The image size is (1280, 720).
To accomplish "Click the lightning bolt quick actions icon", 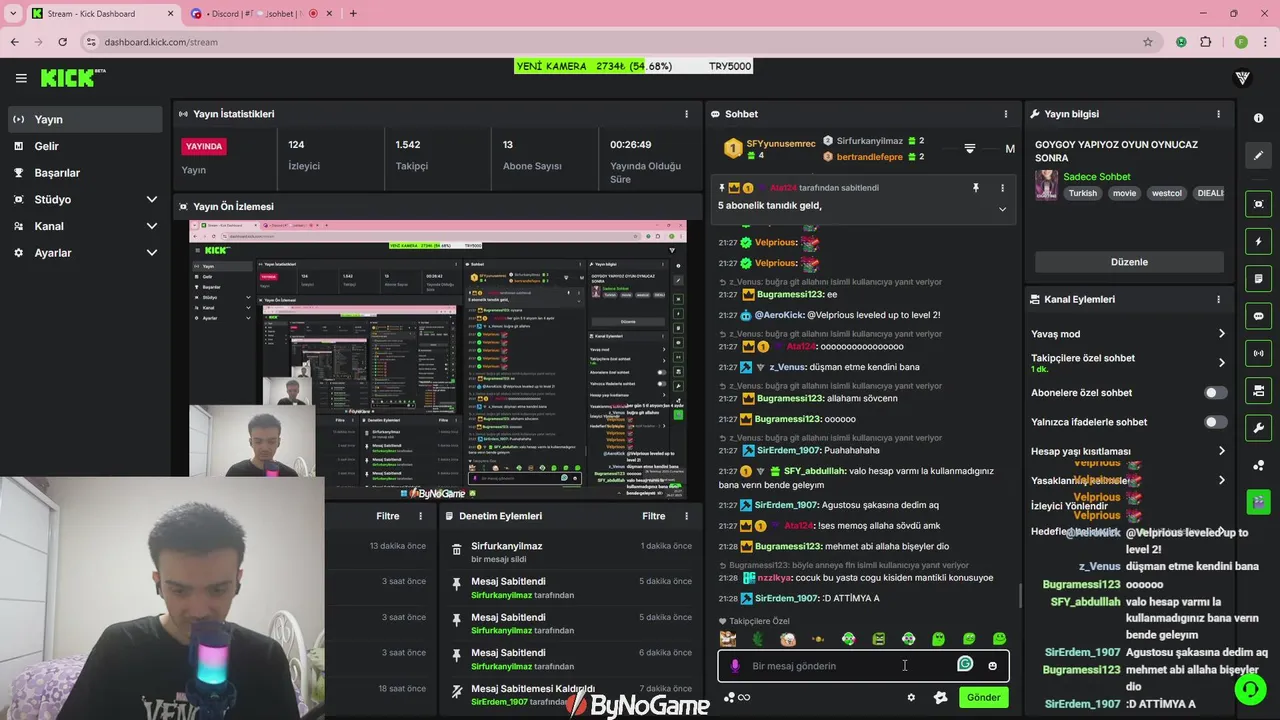I will 1258,241.
